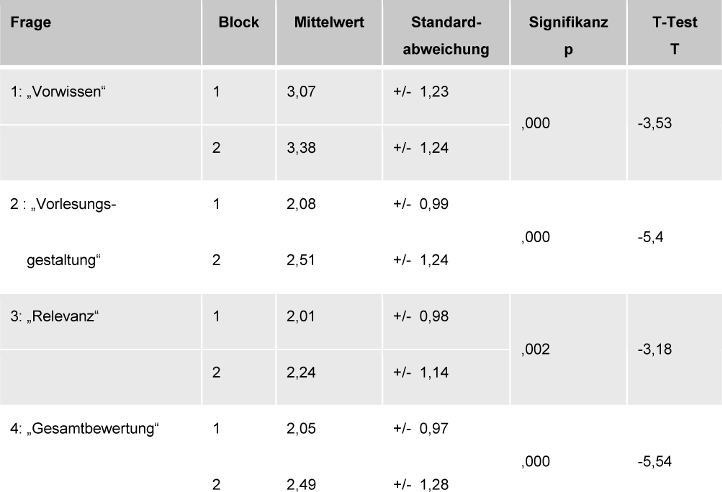The width and height of the screenshot is (722, 492).
Task: Click the T value -5,54
Action: point(651,461)
